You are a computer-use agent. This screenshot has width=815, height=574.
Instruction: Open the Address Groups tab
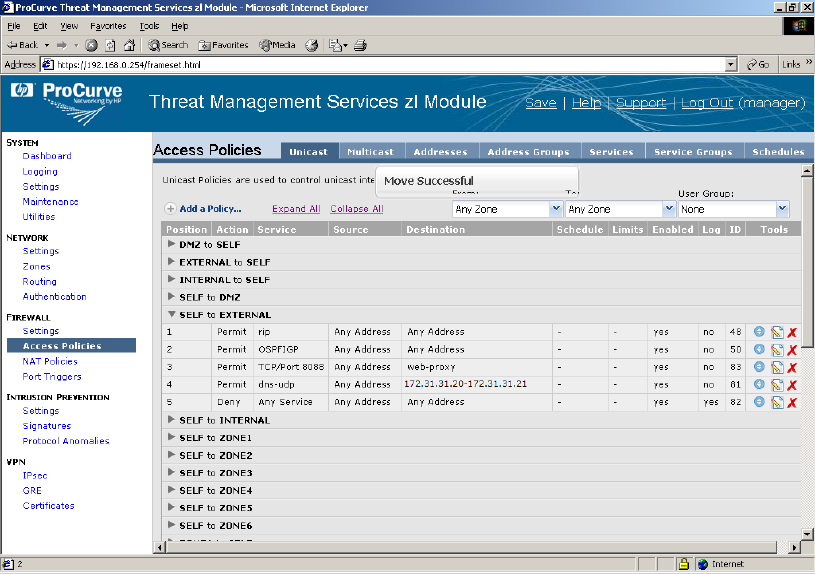tap(529, 152)
